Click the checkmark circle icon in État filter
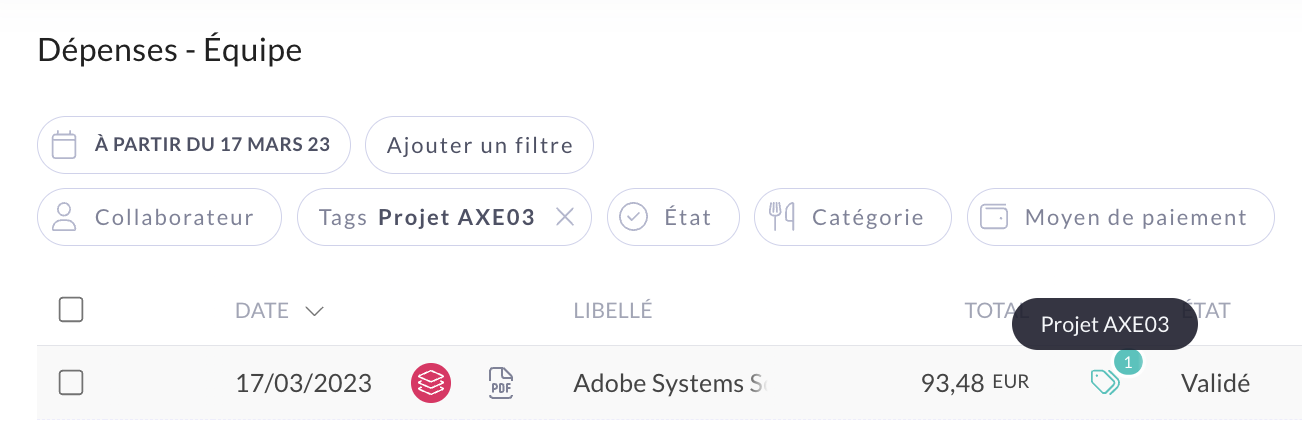 click(x=634, y=217)
